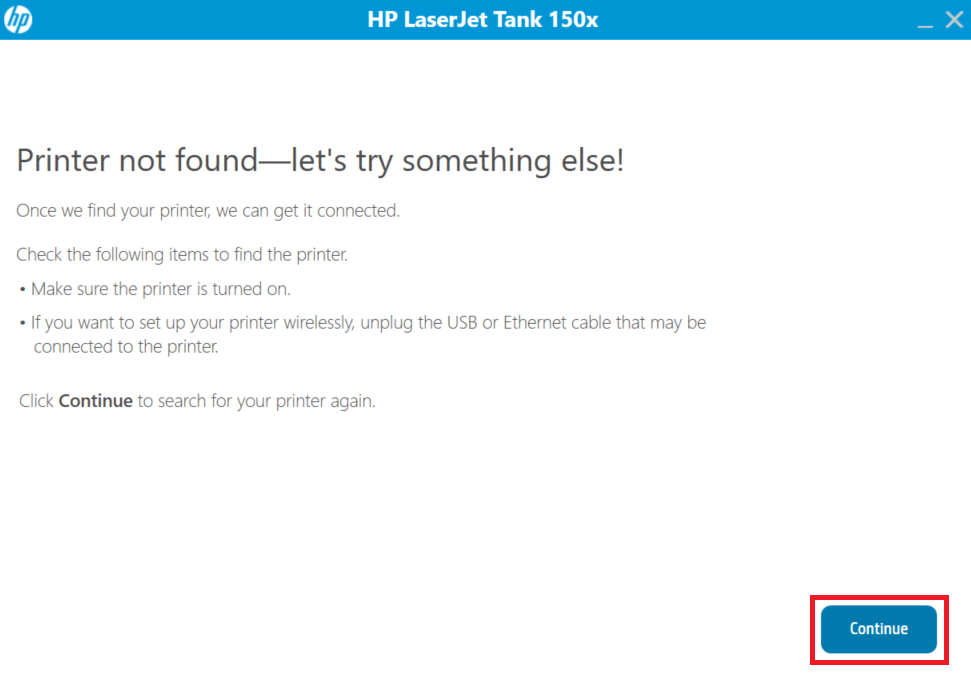Close the HP LaserJet Tank 150x window
Viewport: 971px width, 677px height.
pyautogui.click(x=953, y=18)
